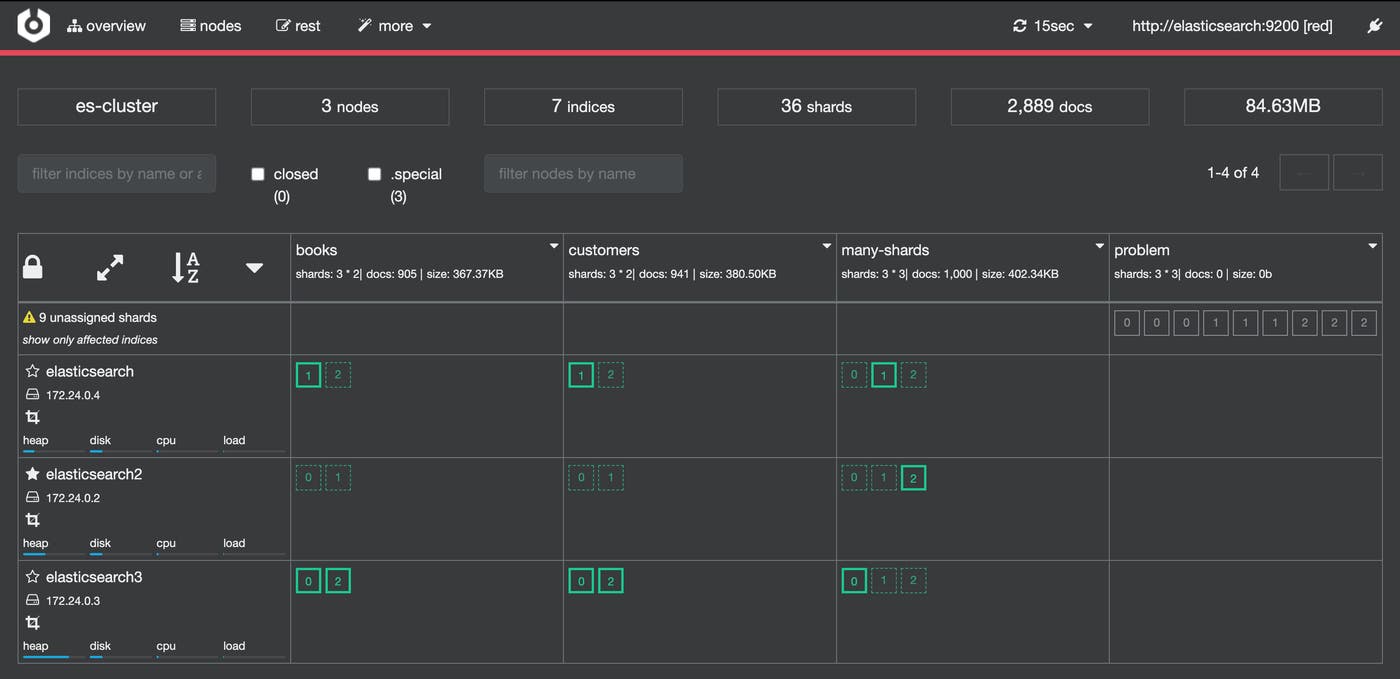
Task: Click the disk icon next to 172.24.0.2
Action: [x=34, y=497]
